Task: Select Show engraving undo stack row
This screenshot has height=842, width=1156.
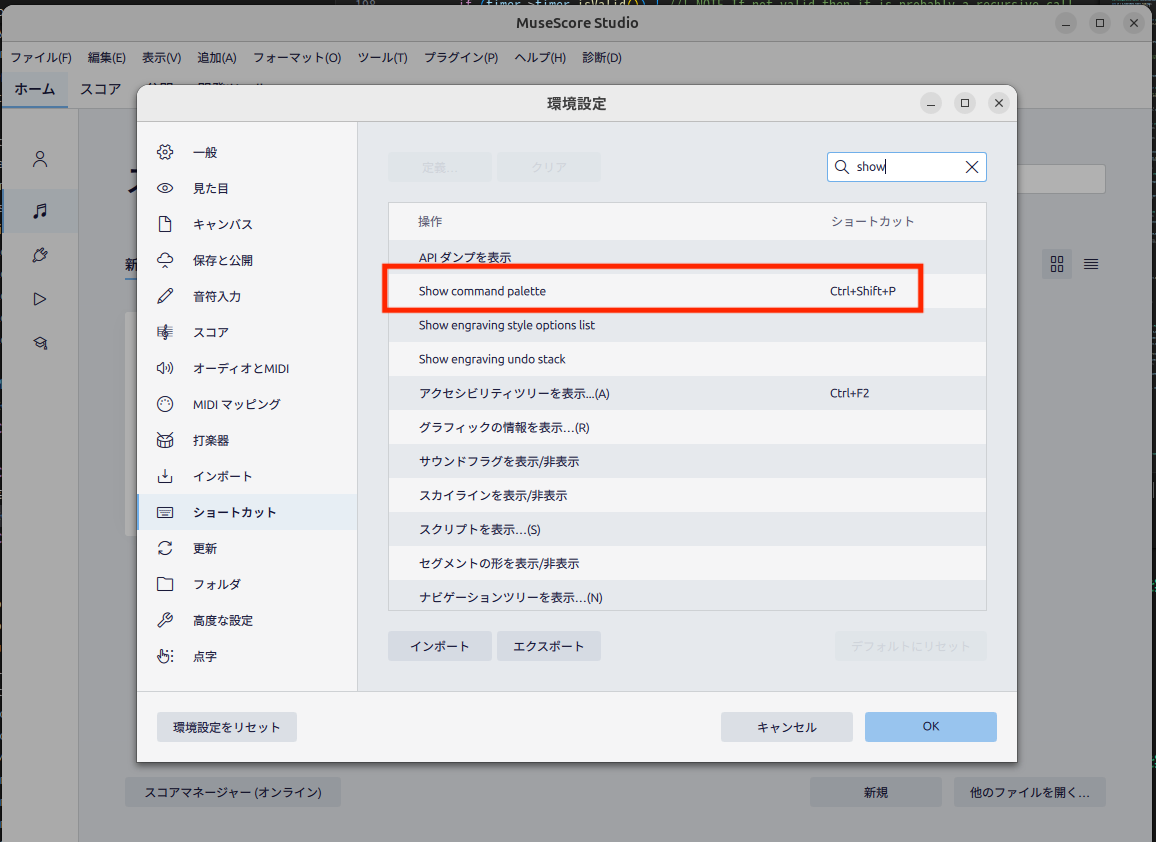Action: (x=687, y=359)
